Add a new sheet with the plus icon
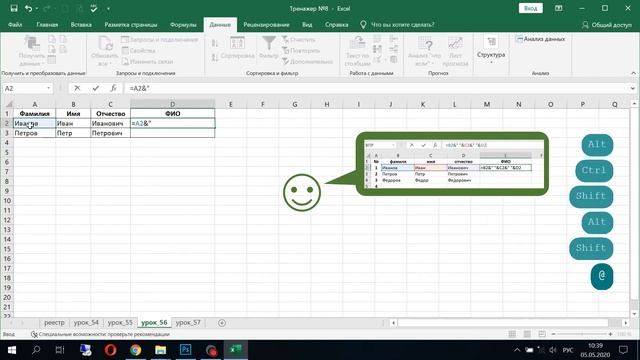The image size is (640, 360). pos(222,323)
